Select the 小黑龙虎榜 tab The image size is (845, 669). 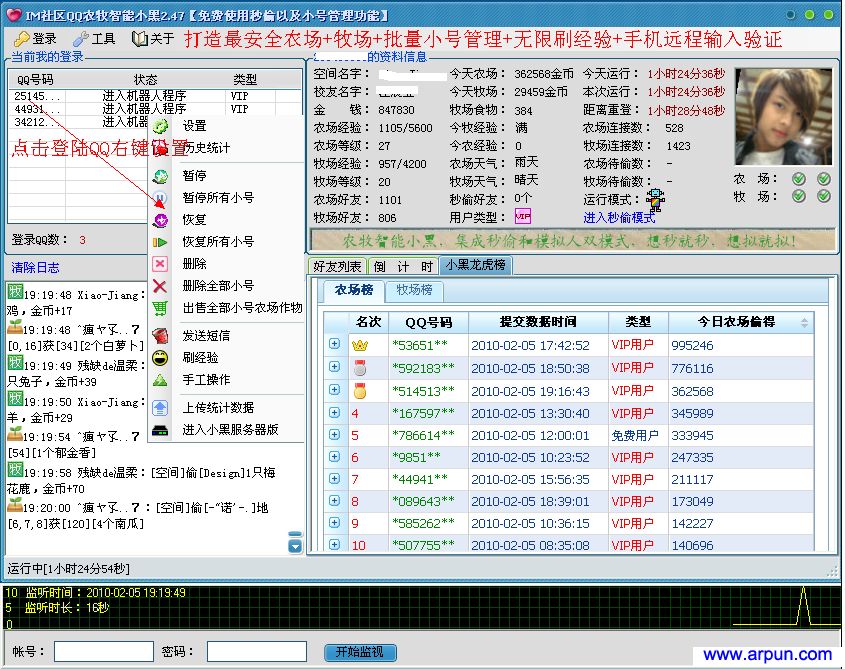click(475, 265)
